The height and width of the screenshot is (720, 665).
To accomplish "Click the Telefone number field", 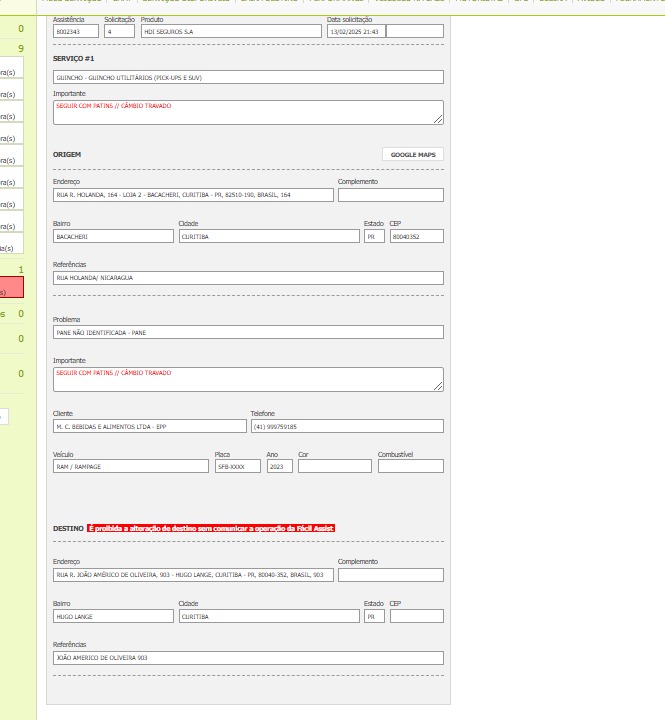I will [x=346, y=426].
